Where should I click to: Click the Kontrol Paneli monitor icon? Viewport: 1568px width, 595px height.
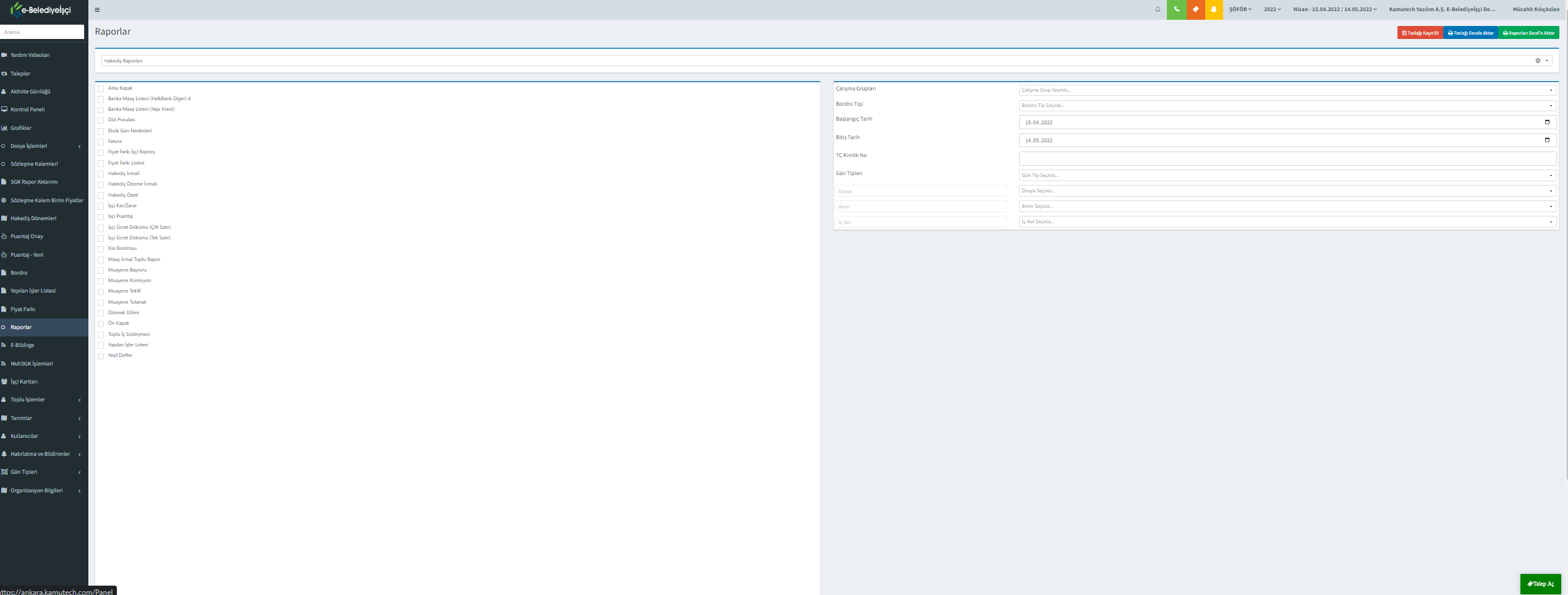tap(4, 109)
